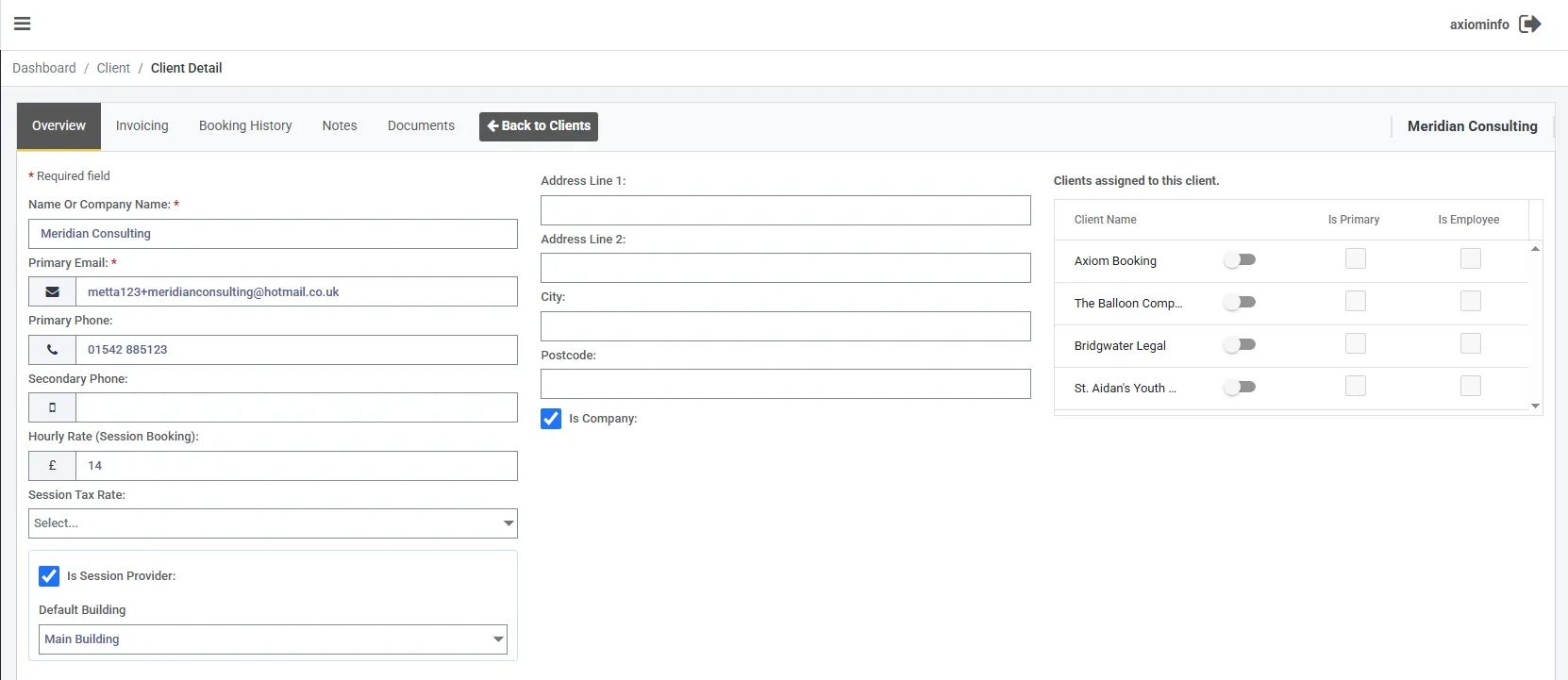Click the City input field
Image resolution: width=1568 pixels, height=680 pixels.
click(786, 326)
